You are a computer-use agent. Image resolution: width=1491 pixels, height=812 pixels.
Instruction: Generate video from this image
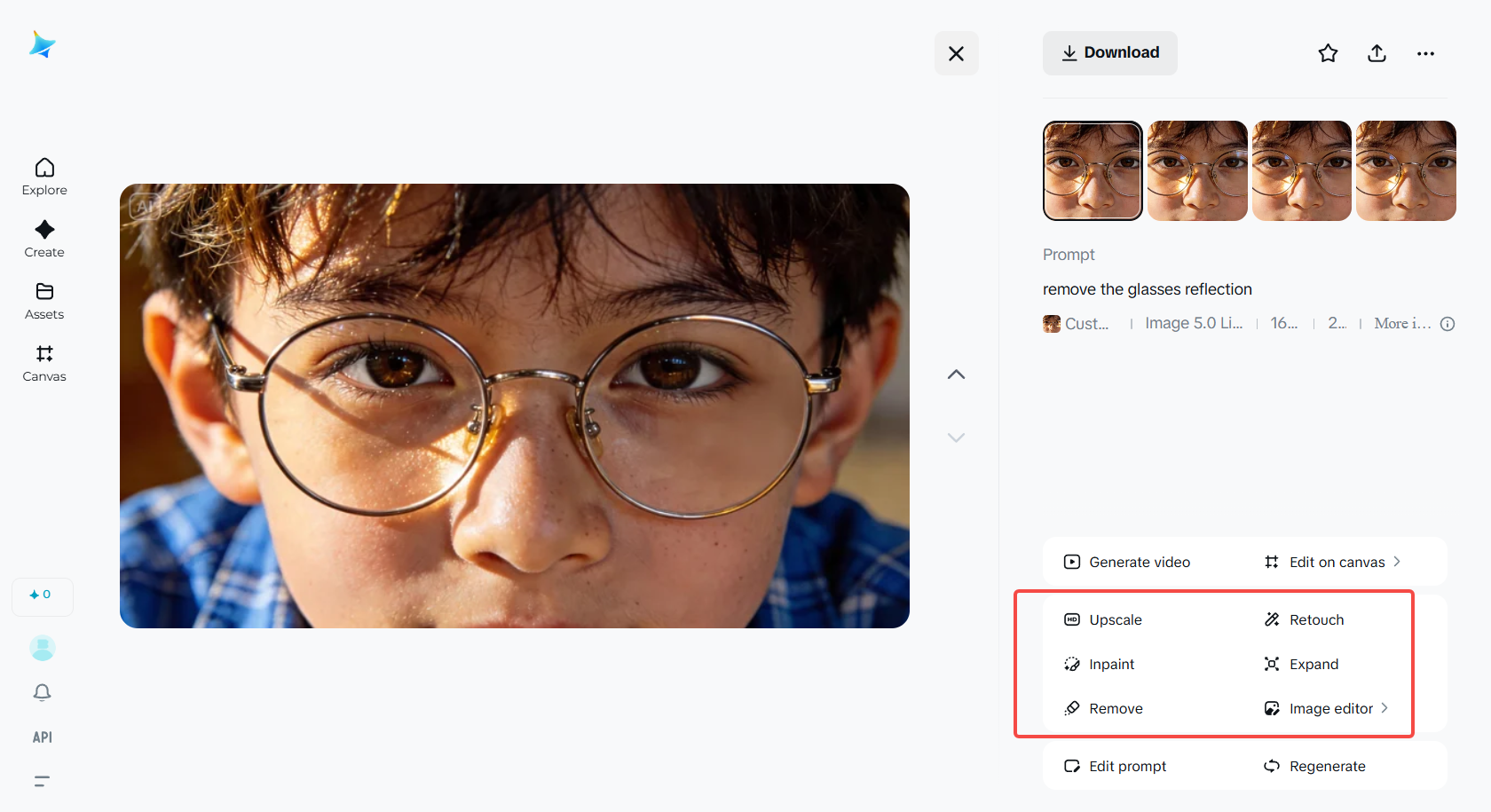[x=1126, y=562]
